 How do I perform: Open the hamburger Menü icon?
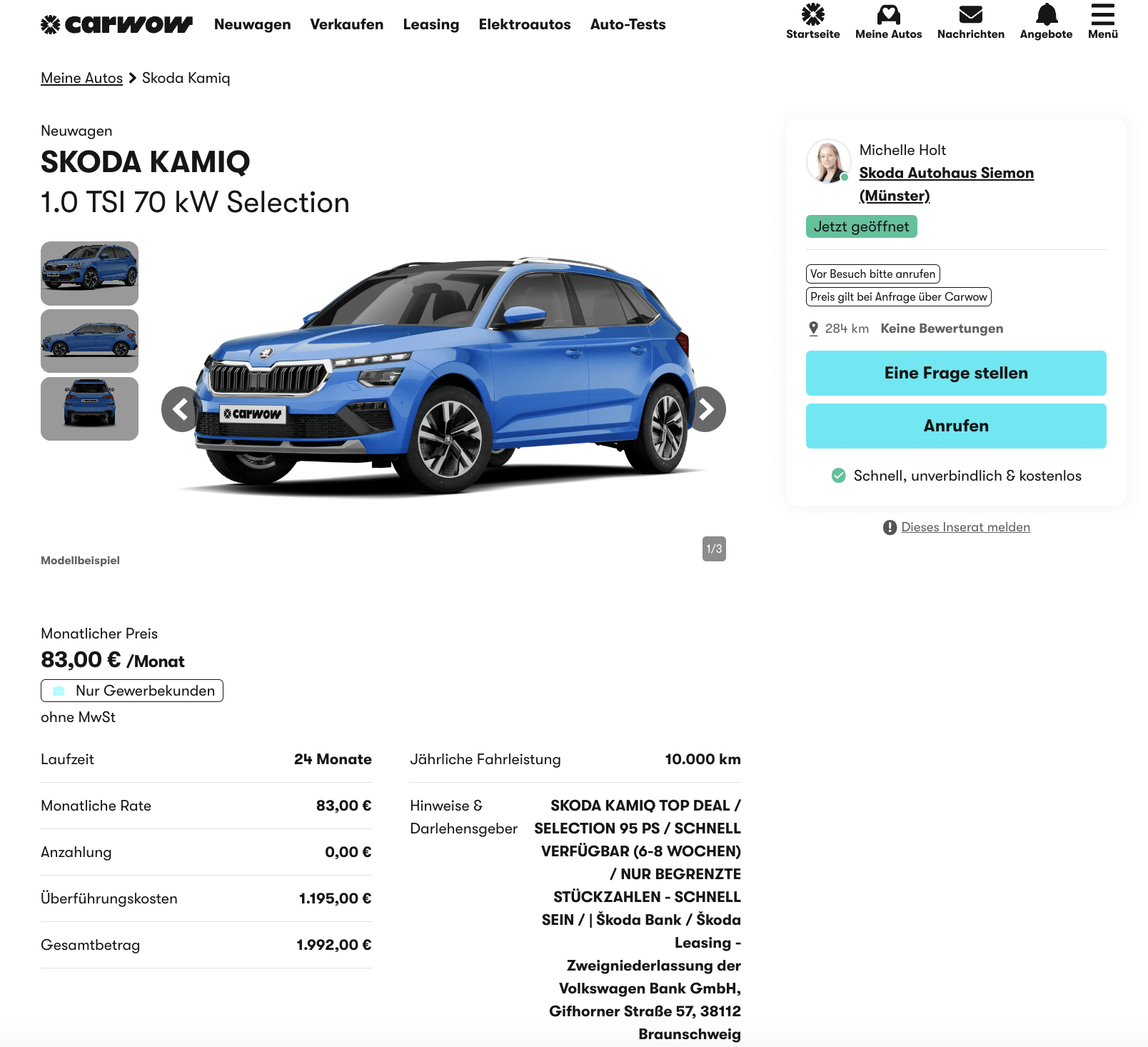[1102, 14]
